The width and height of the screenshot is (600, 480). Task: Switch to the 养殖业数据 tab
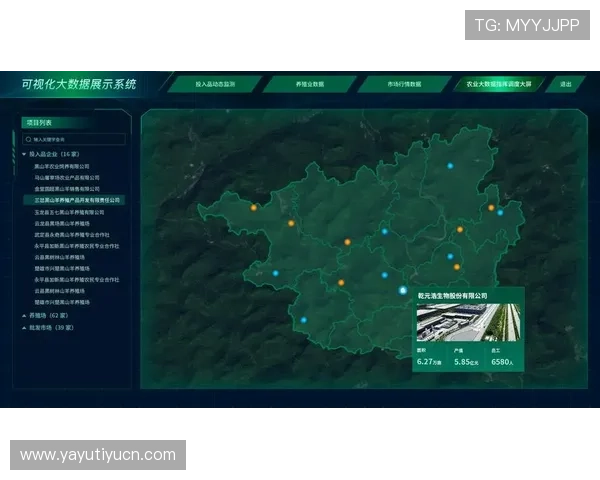point(310,84)
